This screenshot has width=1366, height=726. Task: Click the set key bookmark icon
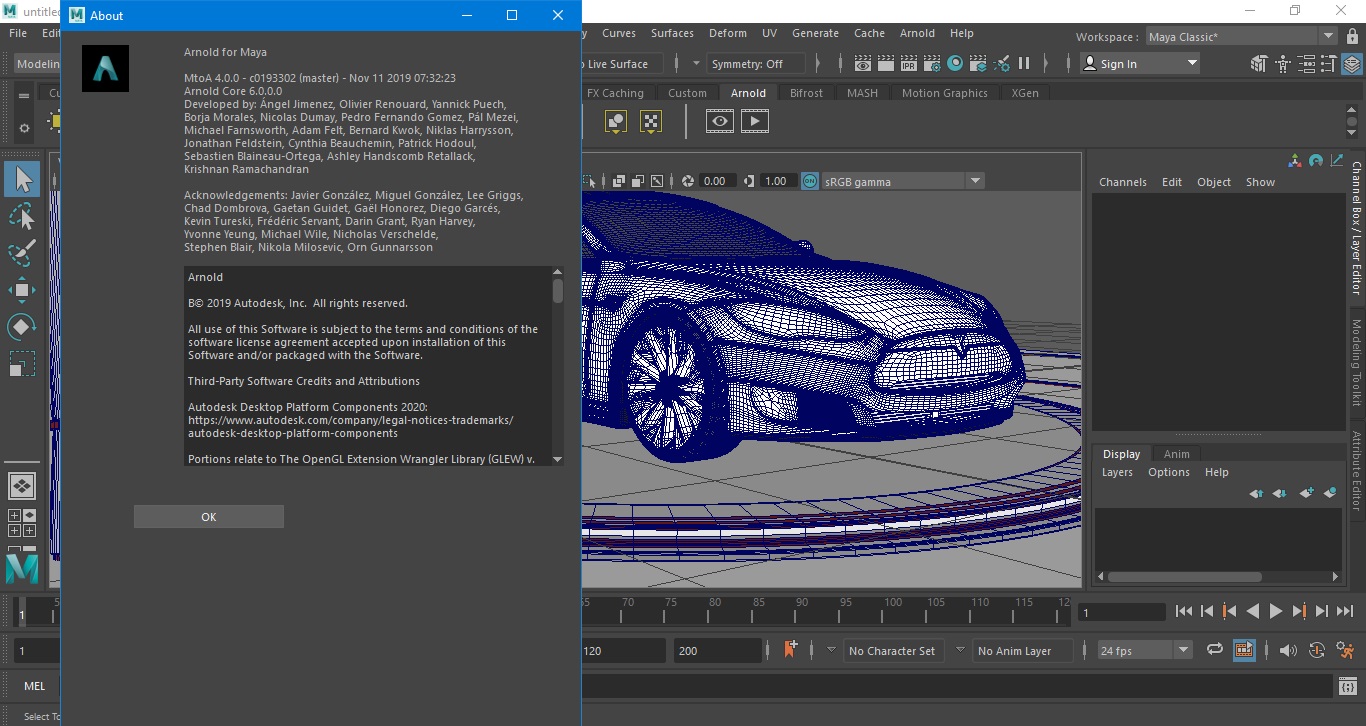point(791,650)
